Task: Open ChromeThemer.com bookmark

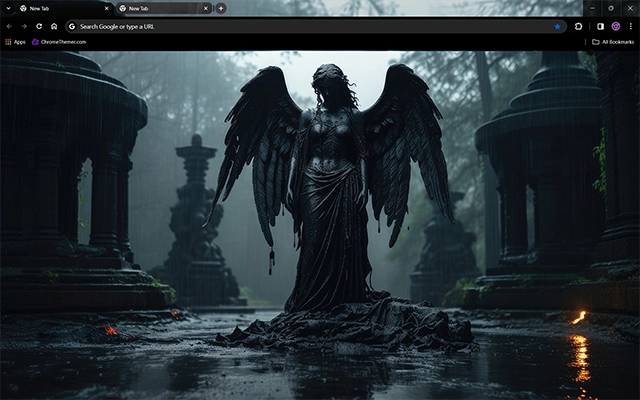Action: click(x=59, y=42)
